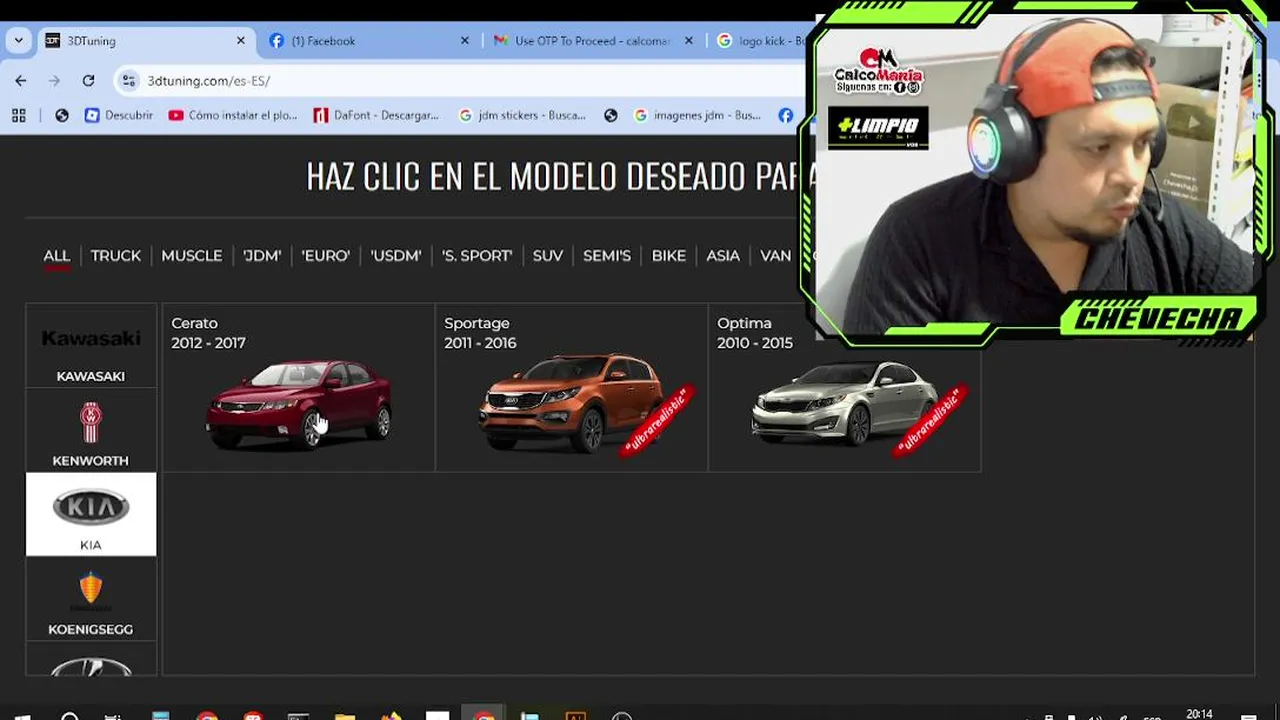Open the imagenes jdm - Bus bookmark
1280x720 pixels.
click(x=697, y=115)
